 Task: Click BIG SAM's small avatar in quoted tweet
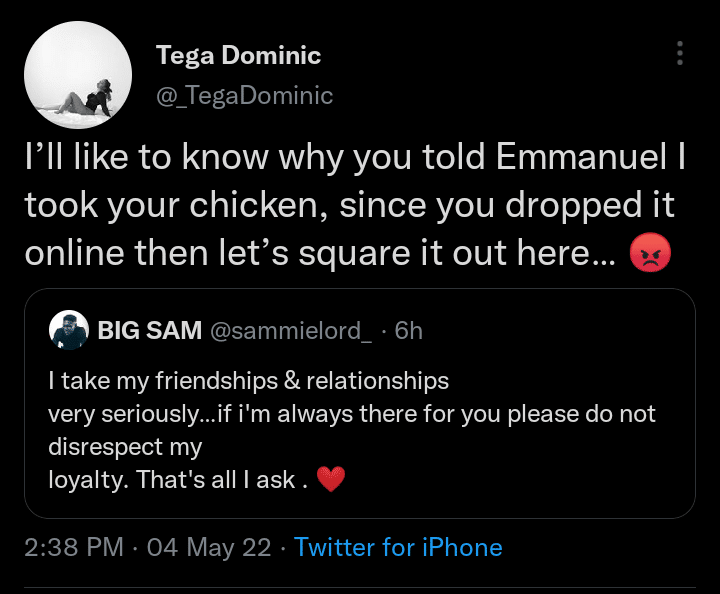coord(69,330)
